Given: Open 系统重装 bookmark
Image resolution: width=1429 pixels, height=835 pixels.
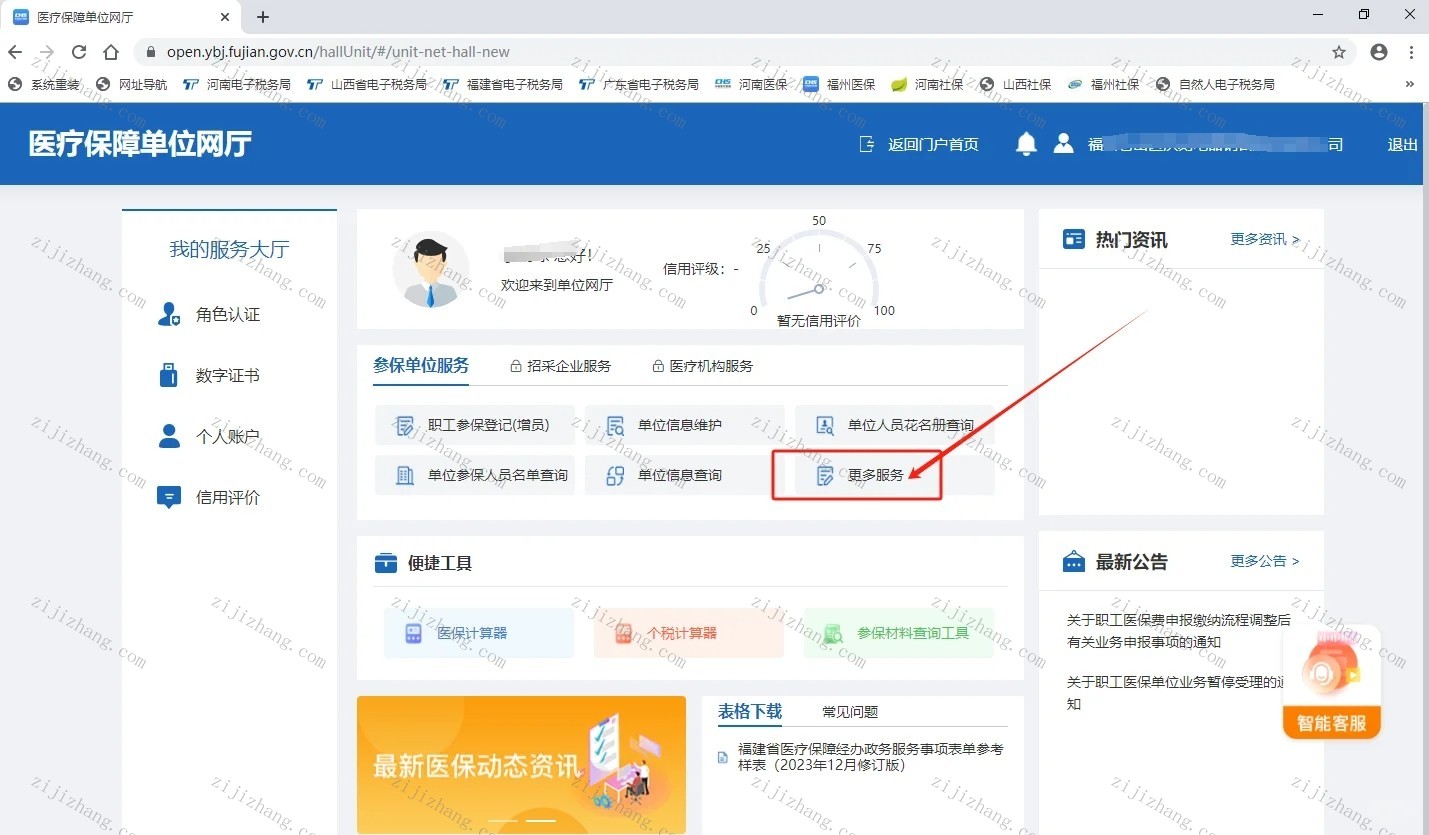Looking at the screenshot, I should (44, 85).
